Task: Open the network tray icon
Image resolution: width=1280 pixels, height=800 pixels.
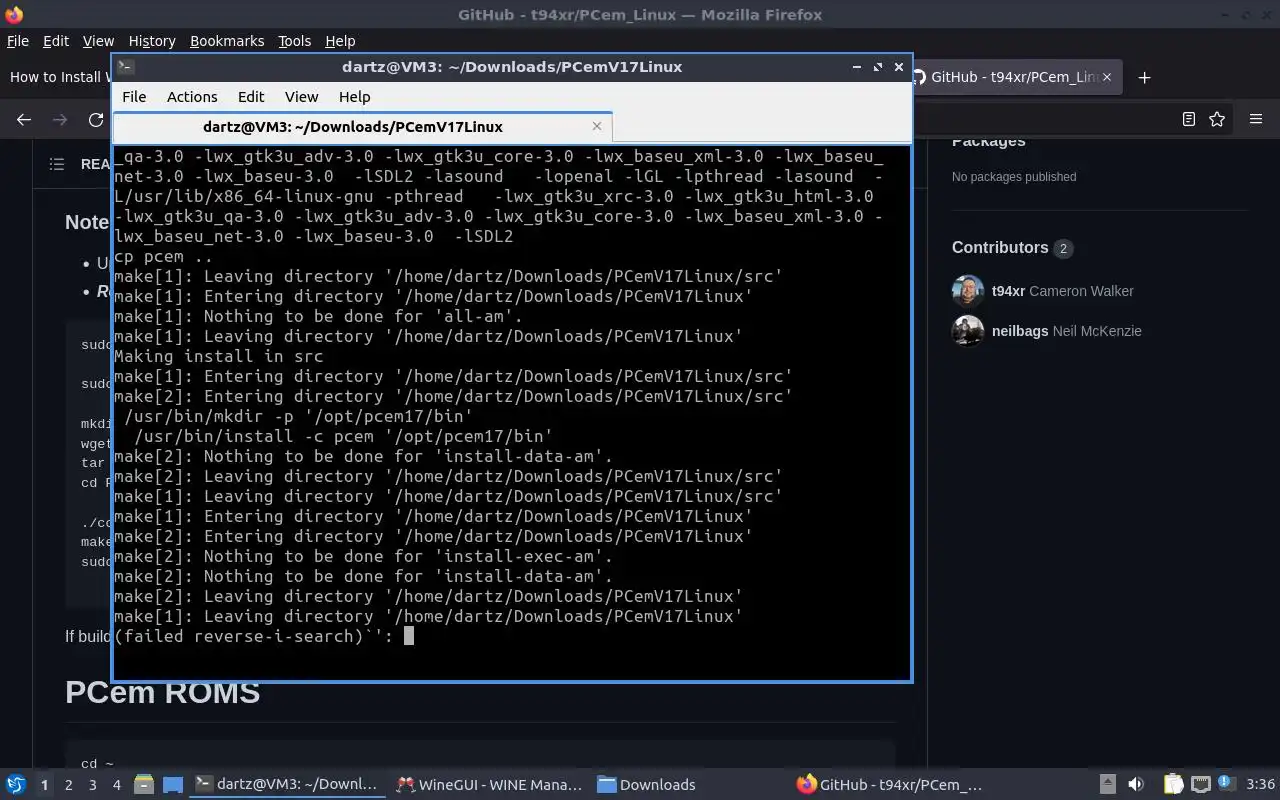Action: pyautogui.click(x=1201, y=784)
